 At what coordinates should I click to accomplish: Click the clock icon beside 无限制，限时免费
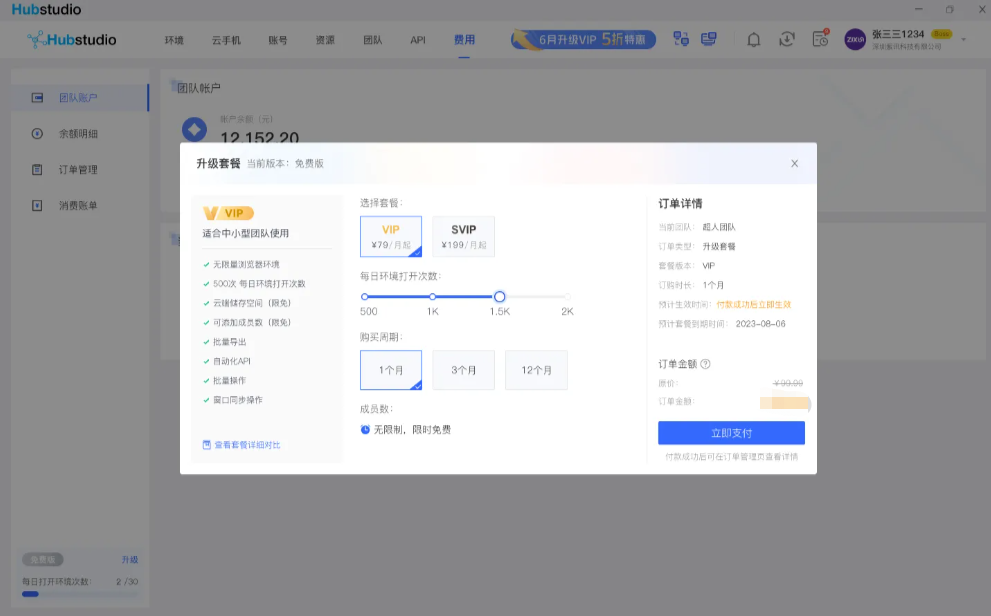pyautogui.click(x=365, y=430)
